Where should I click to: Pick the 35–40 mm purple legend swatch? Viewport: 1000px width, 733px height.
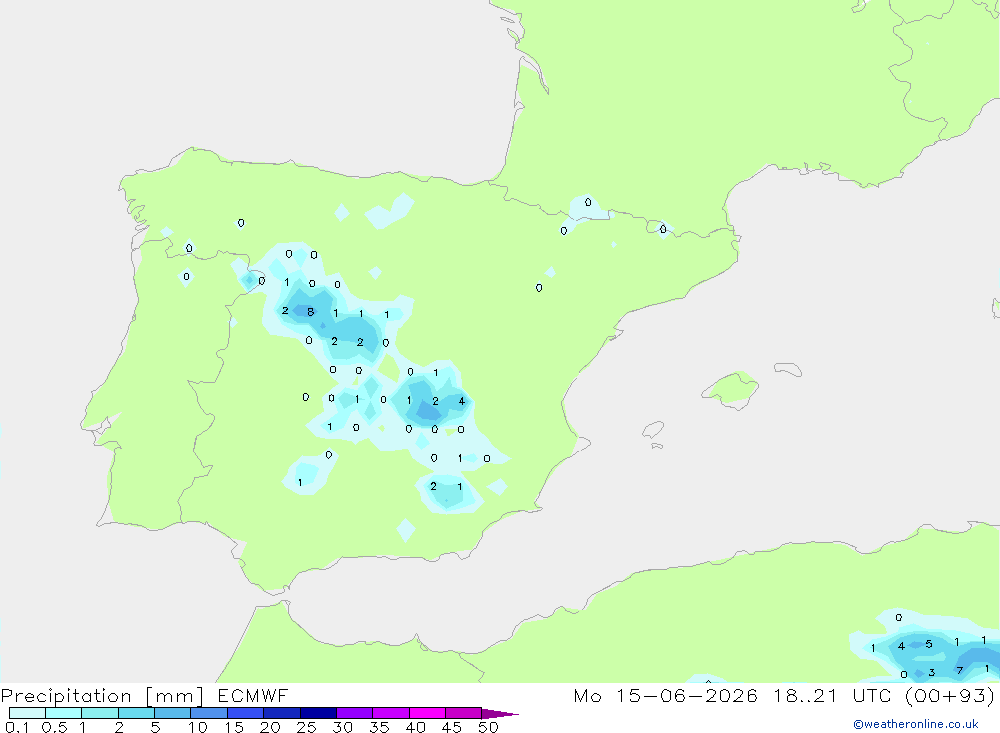(391, 713)
